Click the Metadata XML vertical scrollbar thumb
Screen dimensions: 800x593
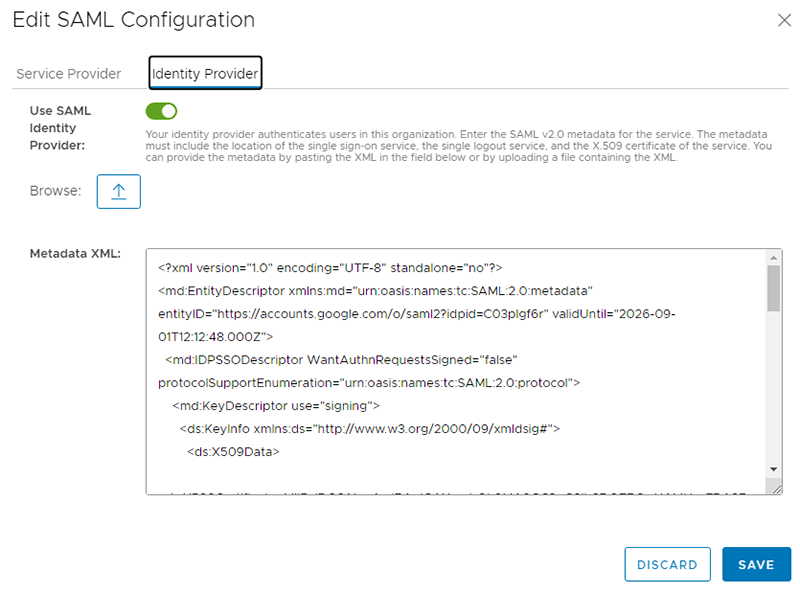tap(773, 288)
